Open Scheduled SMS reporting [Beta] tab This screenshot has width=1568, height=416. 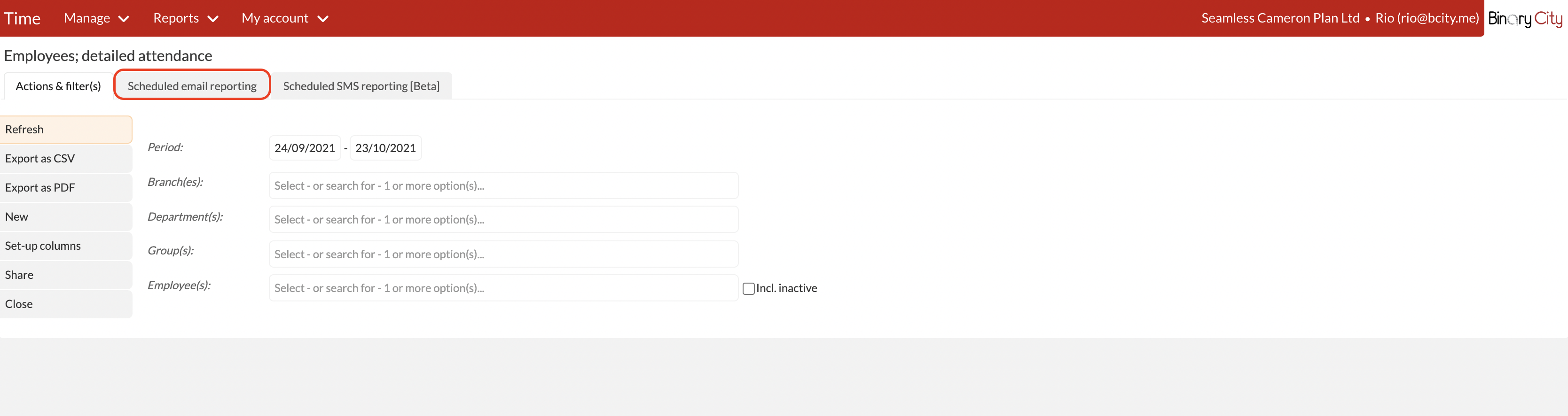(361, 86)
